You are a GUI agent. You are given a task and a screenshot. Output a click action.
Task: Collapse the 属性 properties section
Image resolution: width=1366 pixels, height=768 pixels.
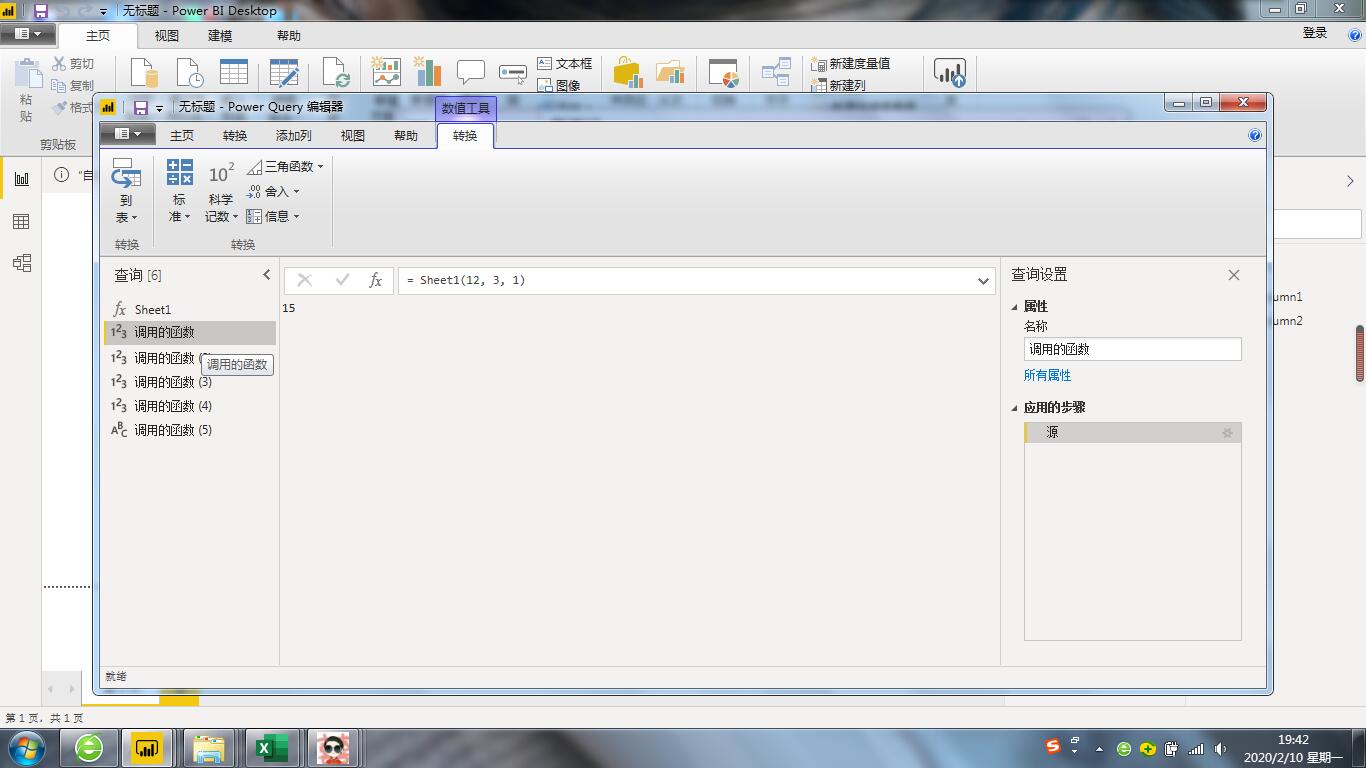[1014, 307]
